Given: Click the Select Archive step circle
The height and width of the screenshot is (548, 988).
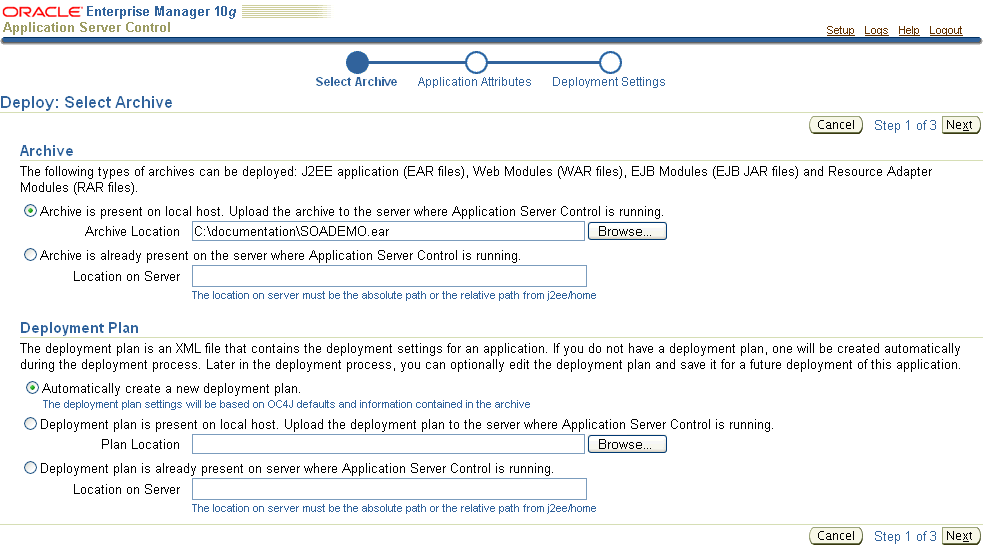Looking at the screenshot, I should tap(357, 62).
